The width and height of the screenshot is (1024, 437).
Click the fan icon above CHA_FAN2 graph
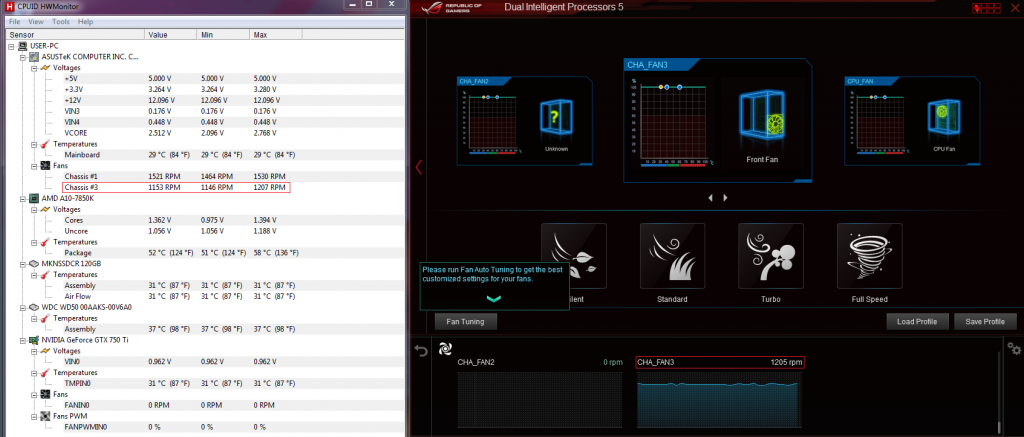point(446,350)
